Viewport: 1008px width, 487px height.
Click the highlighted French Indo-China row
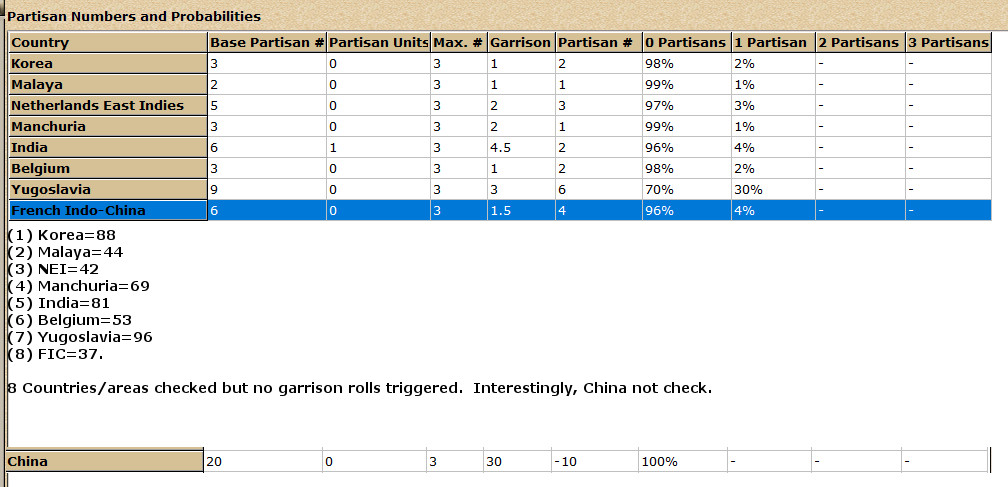coord(500,211)
